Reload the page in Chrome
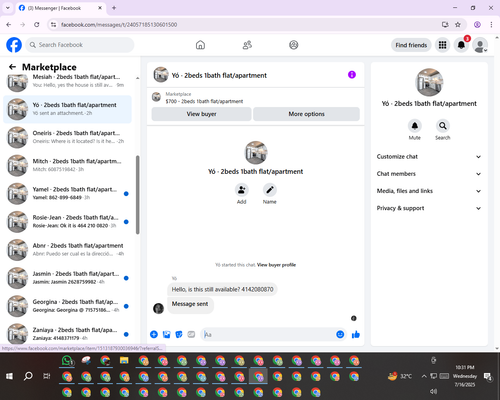Screen dimensions: 500x400 point(37,25)
